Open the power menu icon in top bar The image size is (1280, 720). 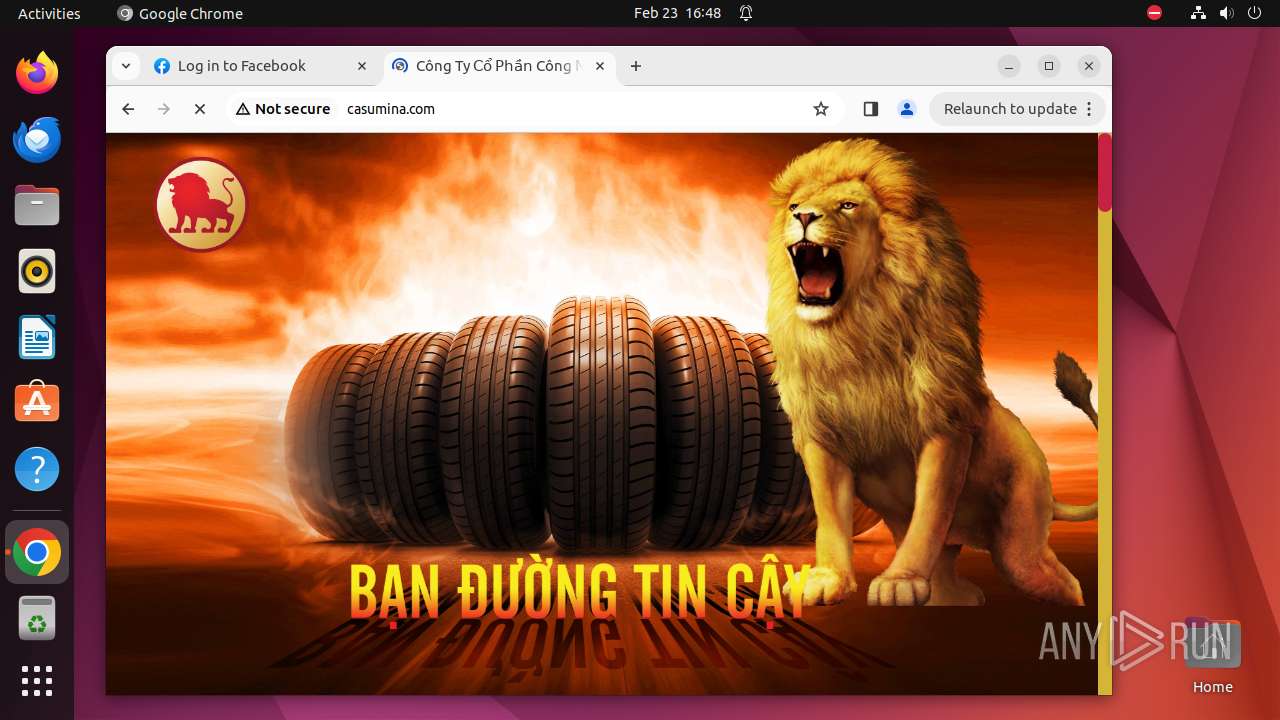coord(1254,13)
